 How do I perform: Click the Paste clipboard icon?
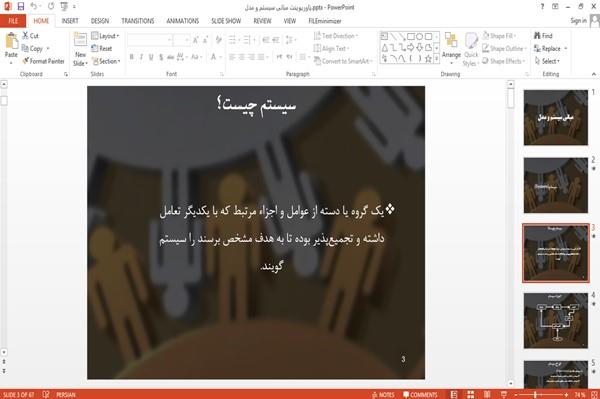click(11, 41)
